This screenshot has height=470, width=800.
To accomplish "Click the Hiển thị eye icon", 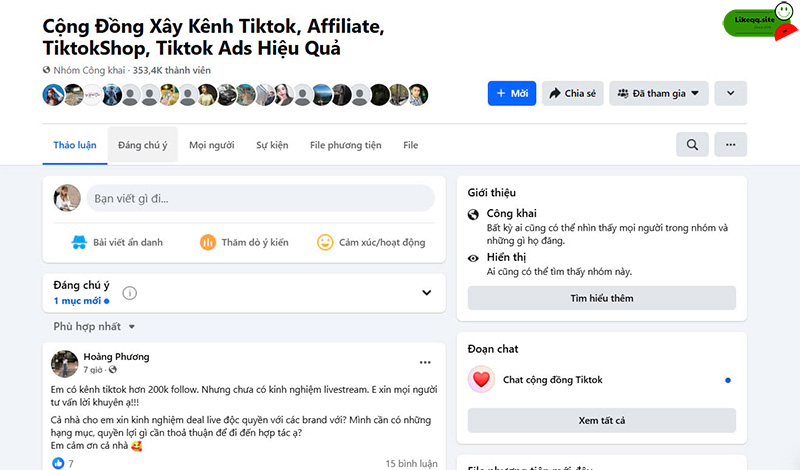I will tap(473, 258).
